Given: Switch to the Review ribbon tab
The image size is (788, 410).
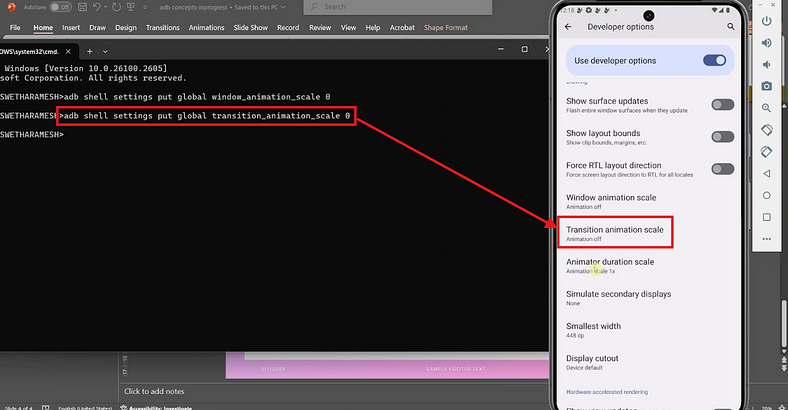Looking at the screenshot, I should click(x=320, y=28).
